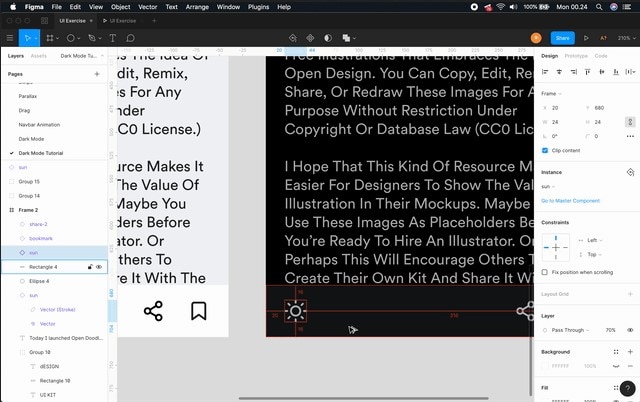Open the Pass Through blend mode dropdown
Screen dimensions: 640x402
tap(570, 330)
